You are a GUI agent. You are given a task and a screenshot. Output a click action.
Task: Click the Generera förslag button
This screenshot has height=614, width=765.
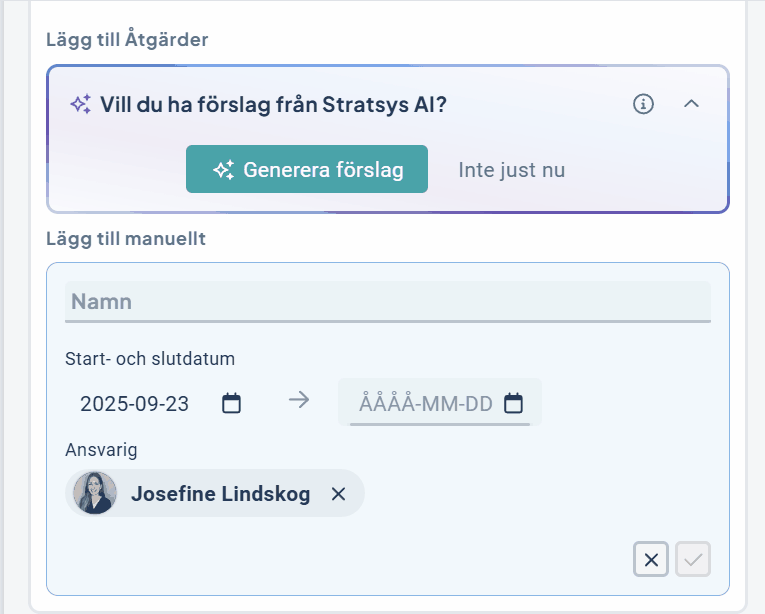307,169
